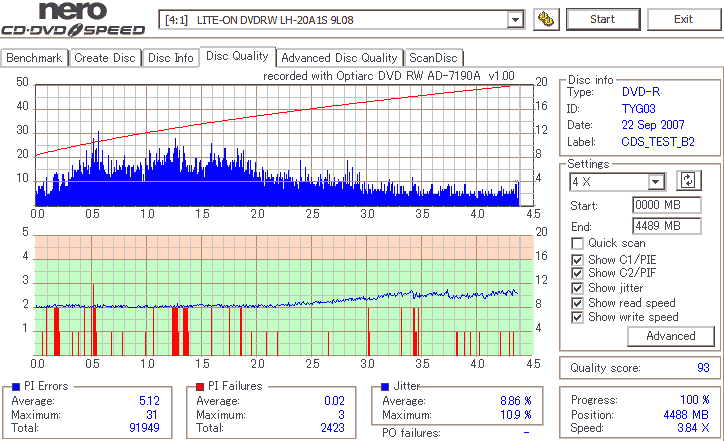The image size is (724, 441).
Task: Click the disc type value DVD-R
Action: [x=641, y=92]
